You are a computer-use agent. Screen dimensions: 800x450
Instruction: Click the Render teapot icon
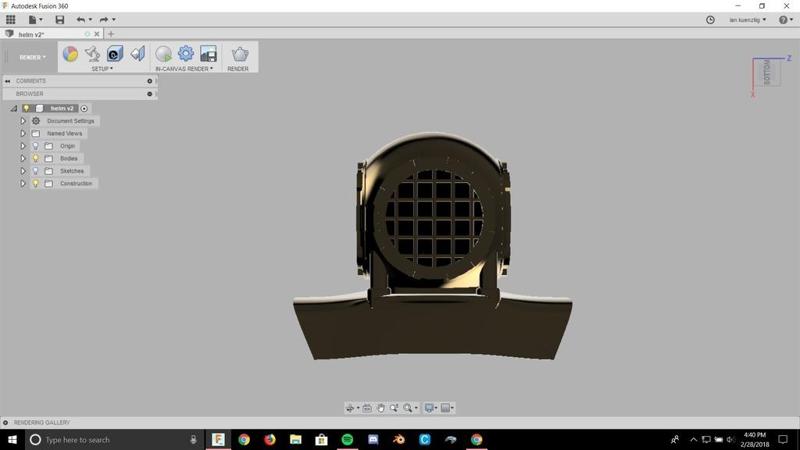point(240,54)
